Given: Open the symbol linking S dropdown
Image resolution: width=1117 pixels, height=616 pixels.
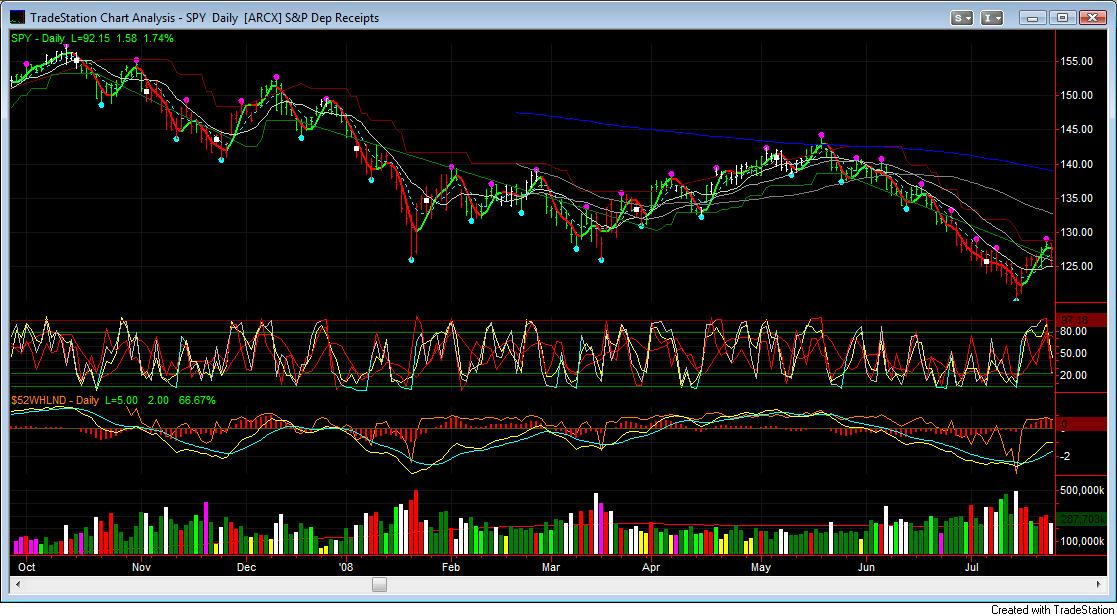Looking at the screenshot, I should [x=962, y=18].
